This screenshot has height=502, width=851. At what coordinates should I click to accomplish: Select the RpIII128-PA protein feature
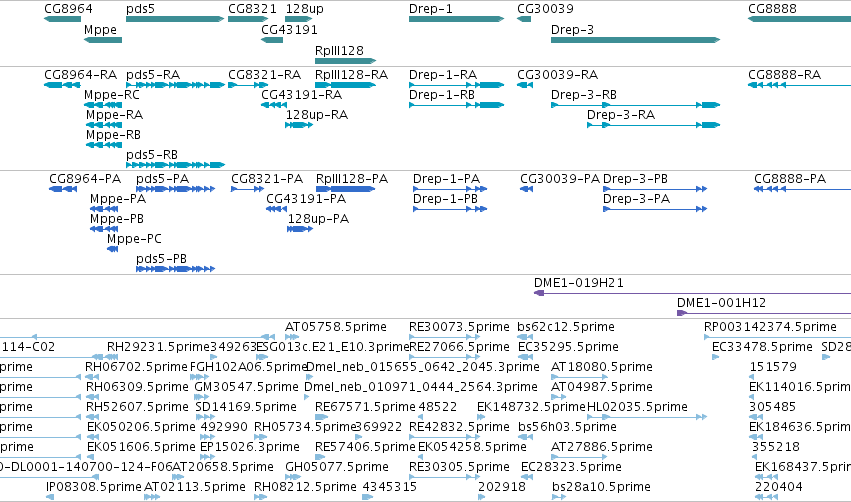point(345,189)
